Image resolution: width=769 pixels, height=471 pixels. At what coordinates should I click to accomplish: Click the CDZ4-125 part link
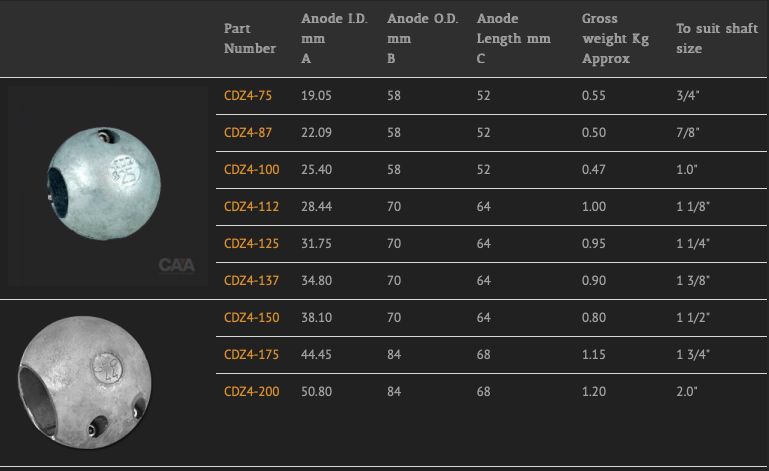(x=252, y=244)
